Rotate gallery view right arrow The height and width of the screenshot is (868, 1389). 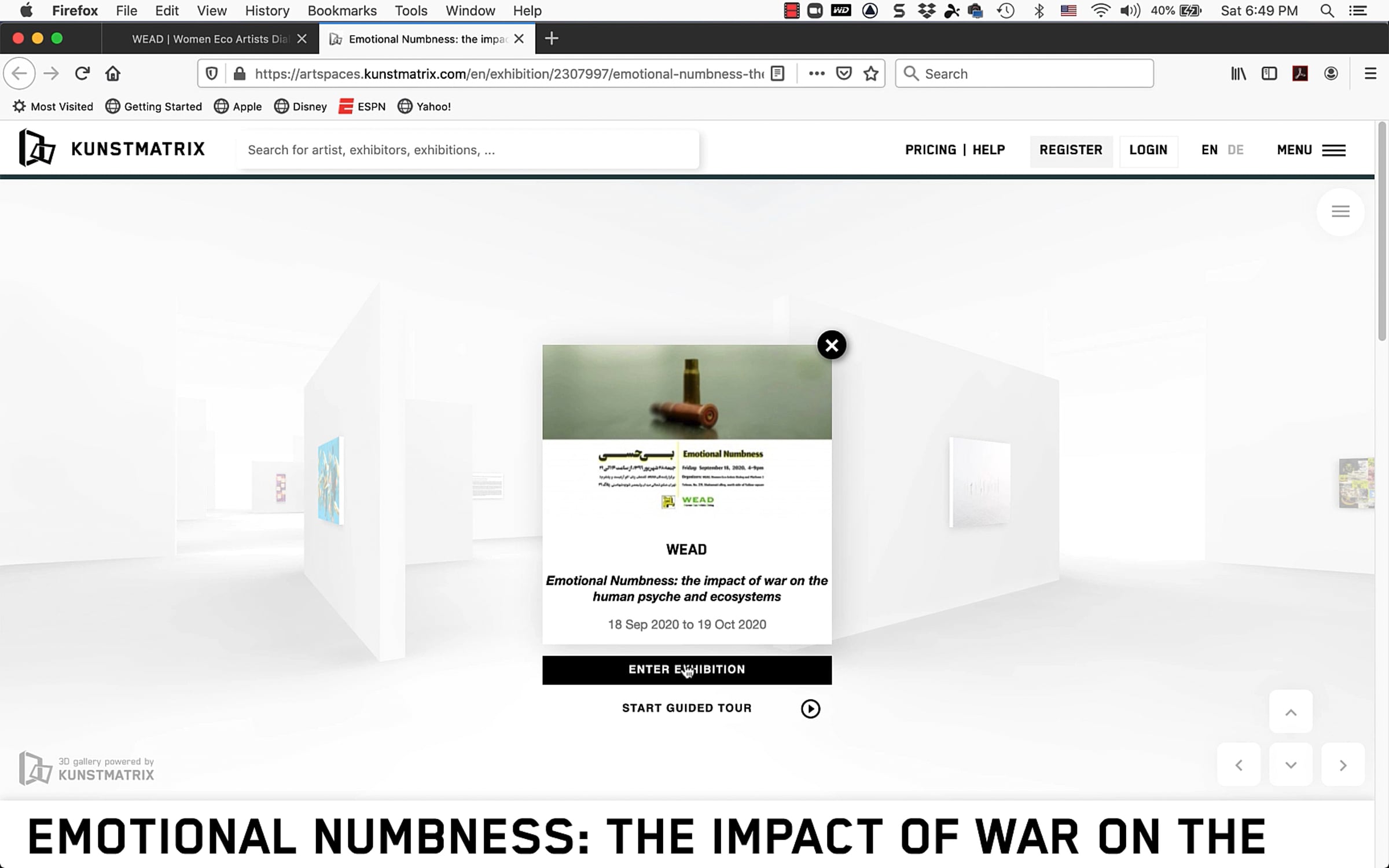coord(1343,765)
